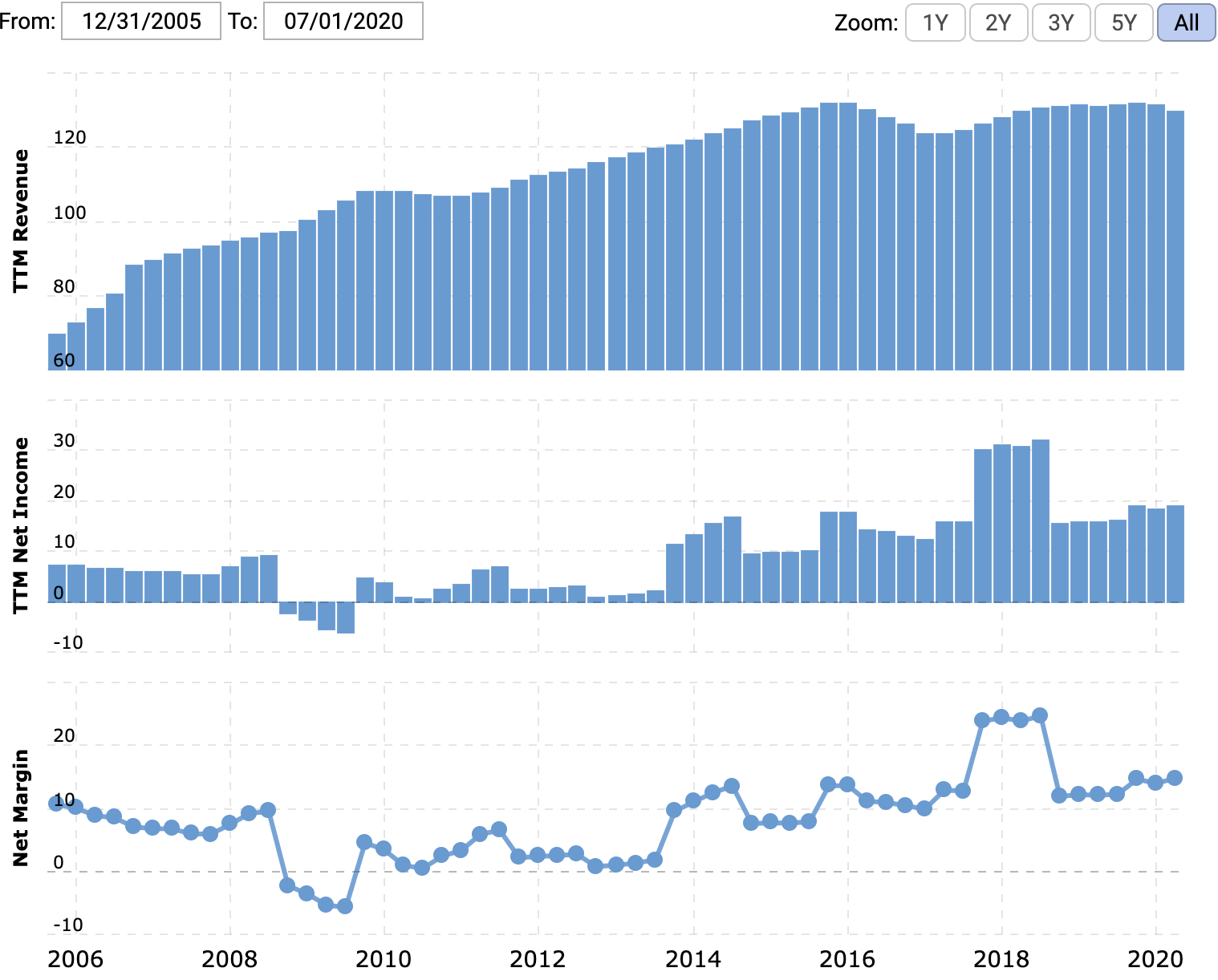This screenshot has height=980, width=1218.
Task: Click the first Net Margin point in 2006
Action: coord(56,803)
